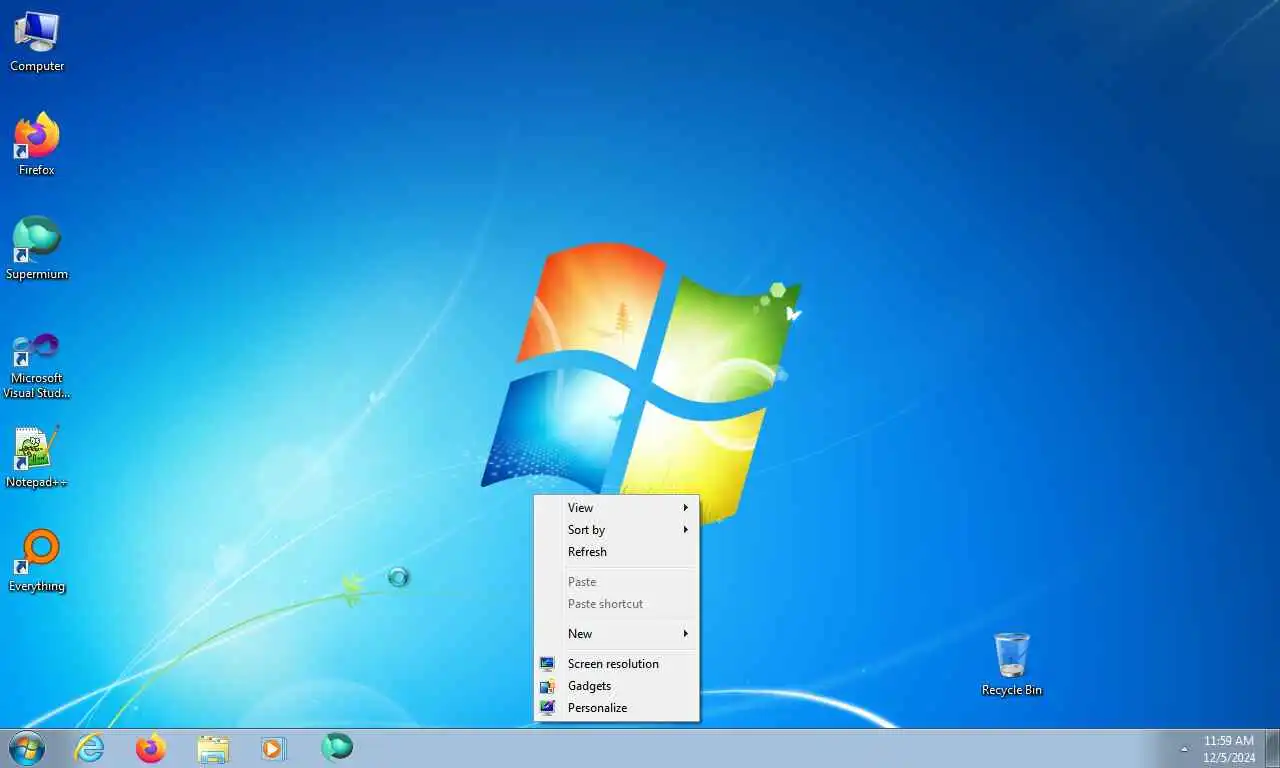Select the Computer desktop icon
This screenshot has width=1280, height=768.
(37, 42)
